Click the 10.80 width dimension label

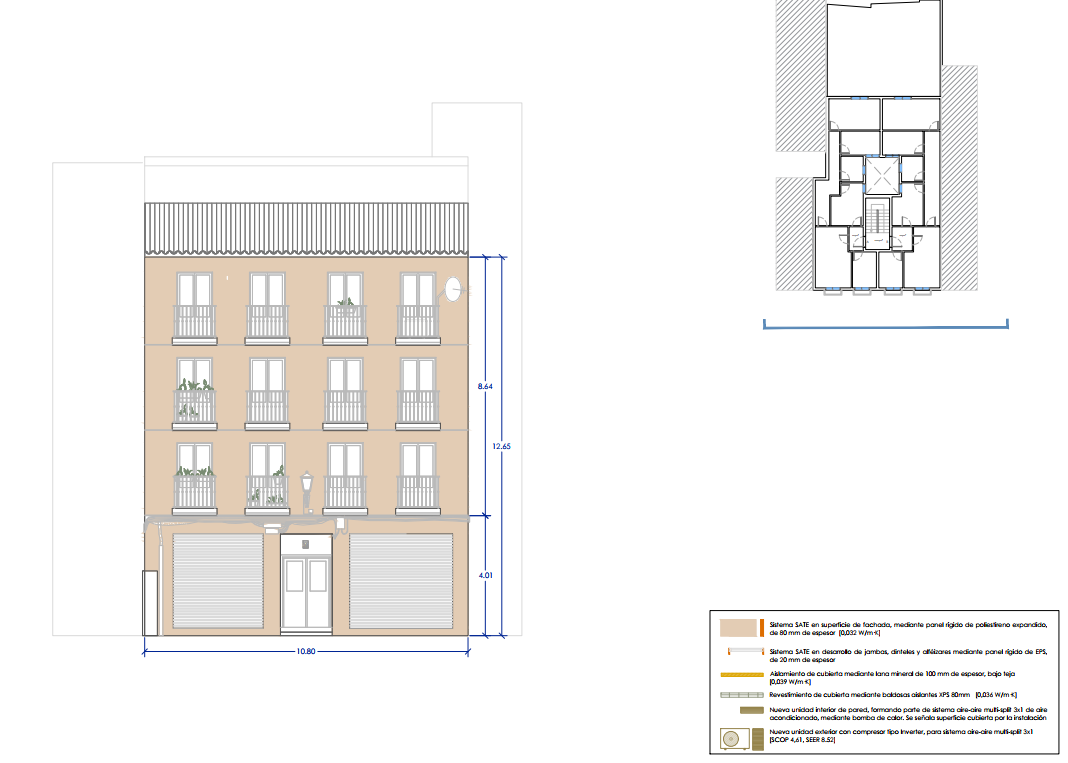pyautogui.click(x=306, y=651)
